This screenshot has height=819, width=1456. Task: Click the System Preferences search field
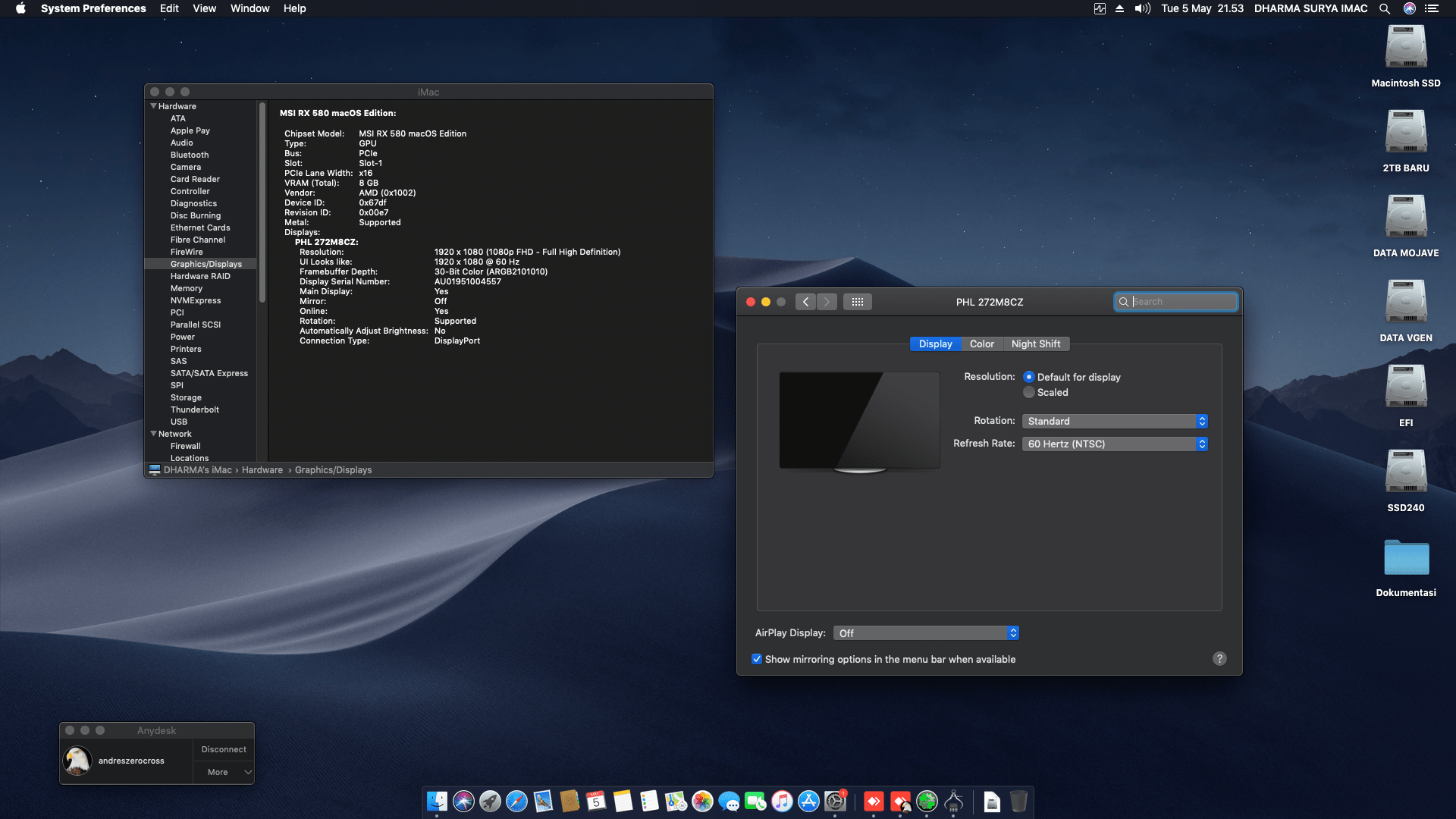coord(1175,302)
